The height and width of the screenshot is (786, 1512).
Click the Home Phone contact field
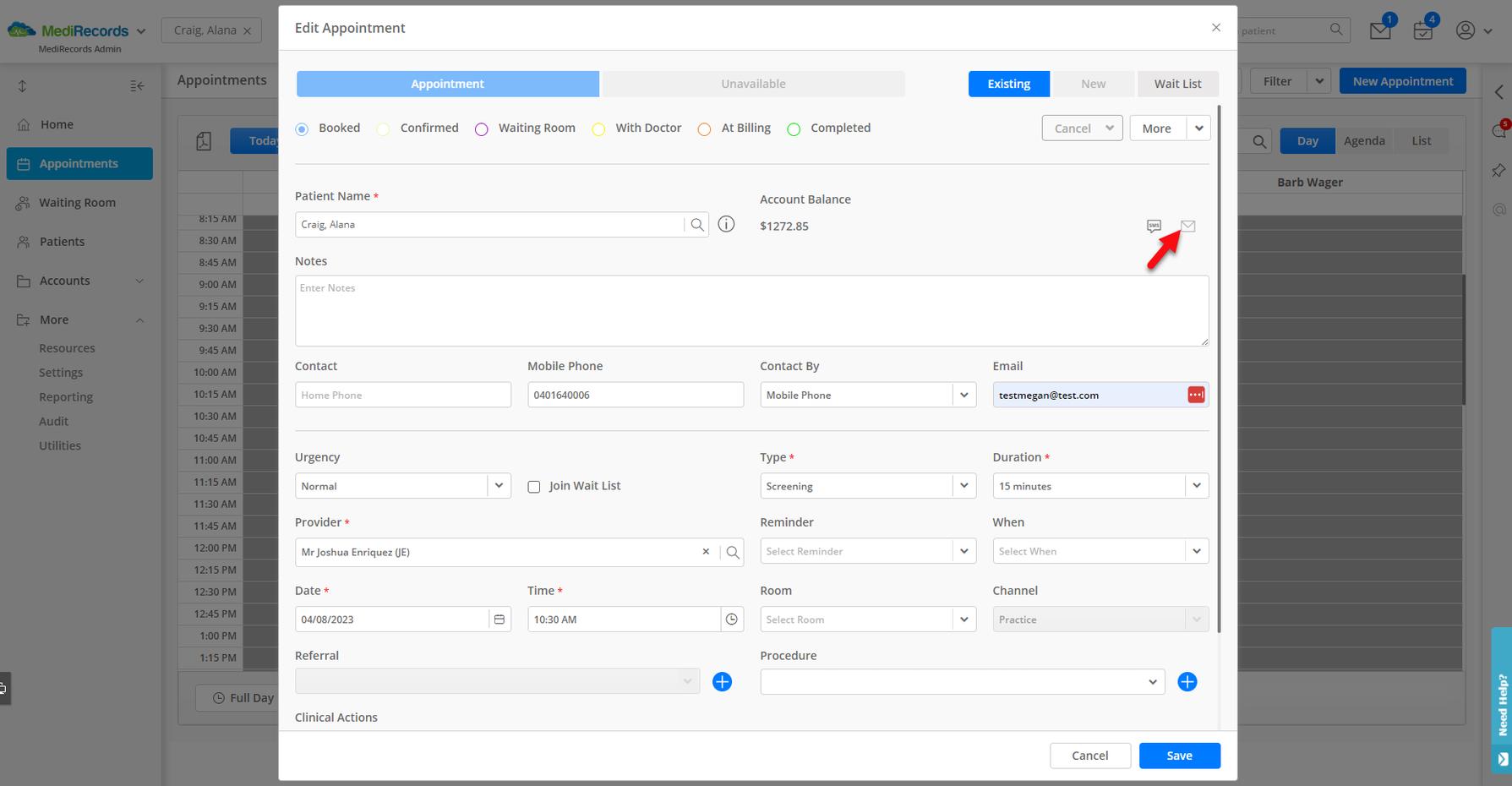coord(403,395)
